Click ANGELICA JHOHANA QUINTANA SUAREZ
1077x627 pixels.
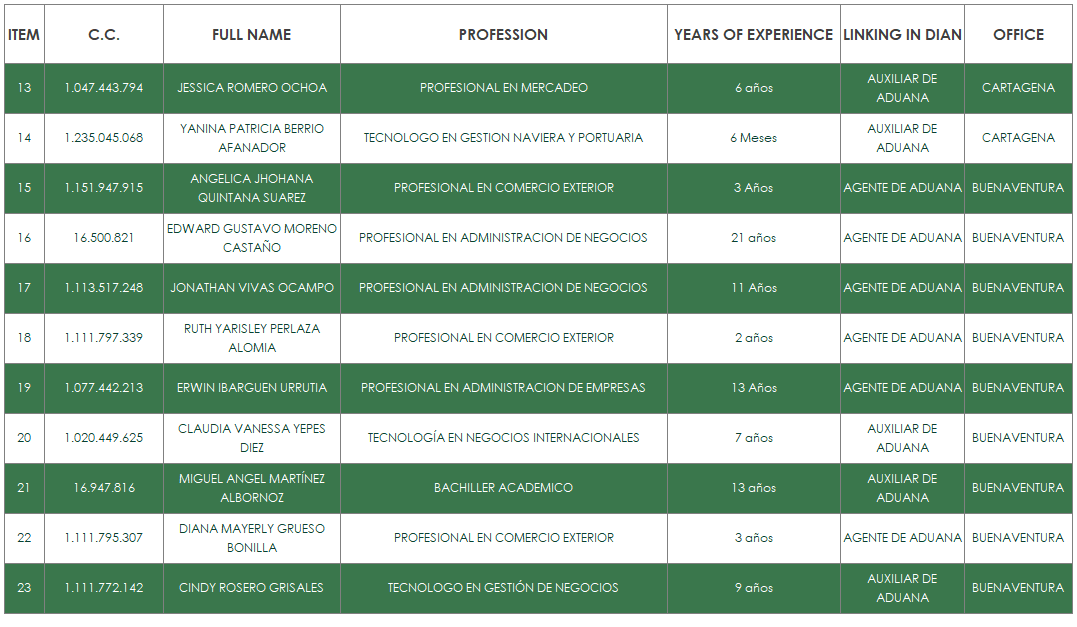[x=252, y=188]
